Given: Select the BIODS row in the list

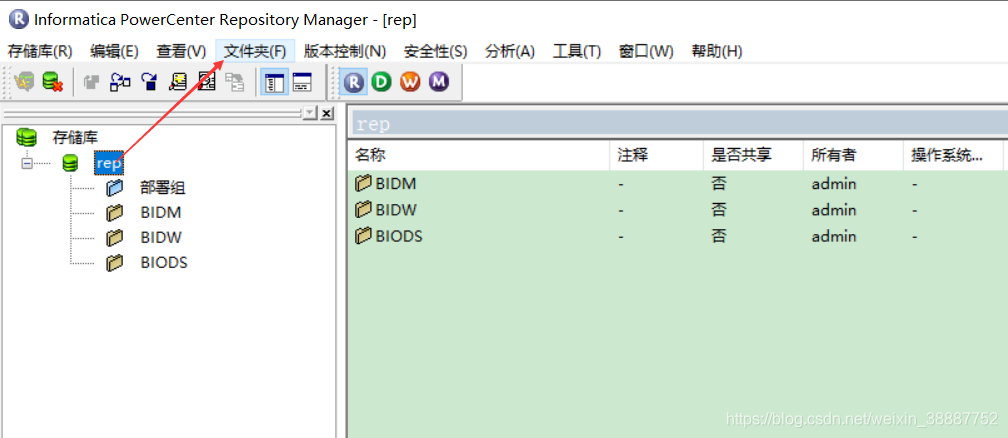Looking at the screenshot, I should click(x=678, y=236).
